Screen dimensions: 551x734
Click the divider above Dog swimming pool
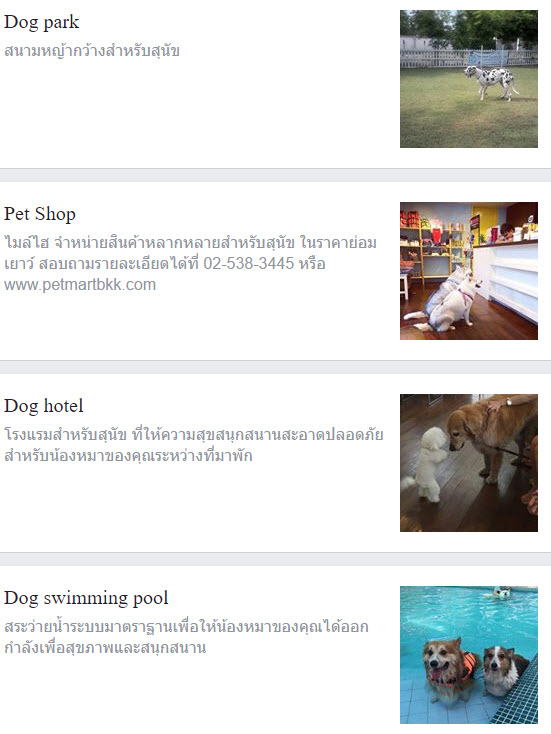tap(275, 559)
